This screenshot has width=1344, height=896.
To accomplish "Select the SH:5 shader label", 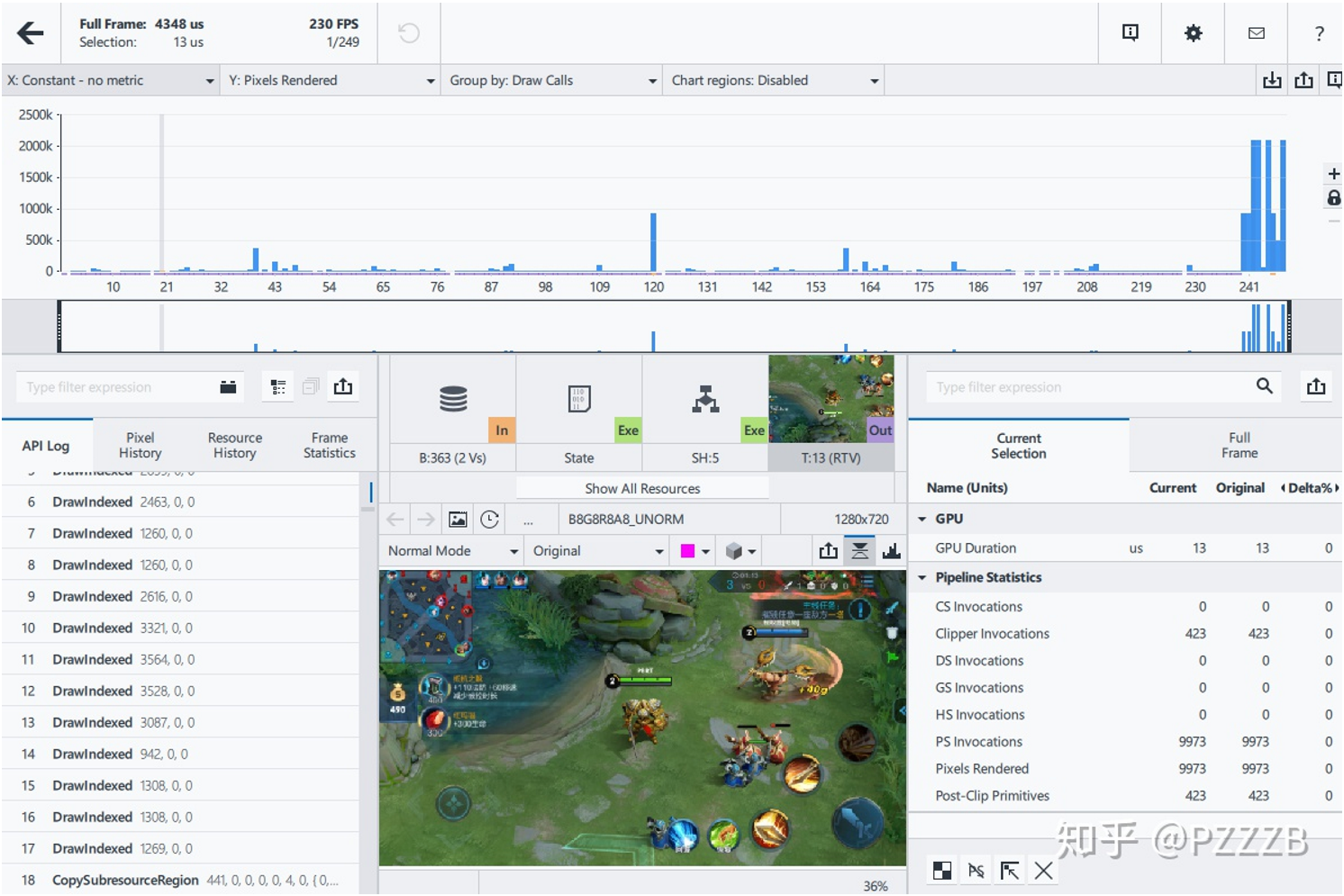I will [704, 457].
